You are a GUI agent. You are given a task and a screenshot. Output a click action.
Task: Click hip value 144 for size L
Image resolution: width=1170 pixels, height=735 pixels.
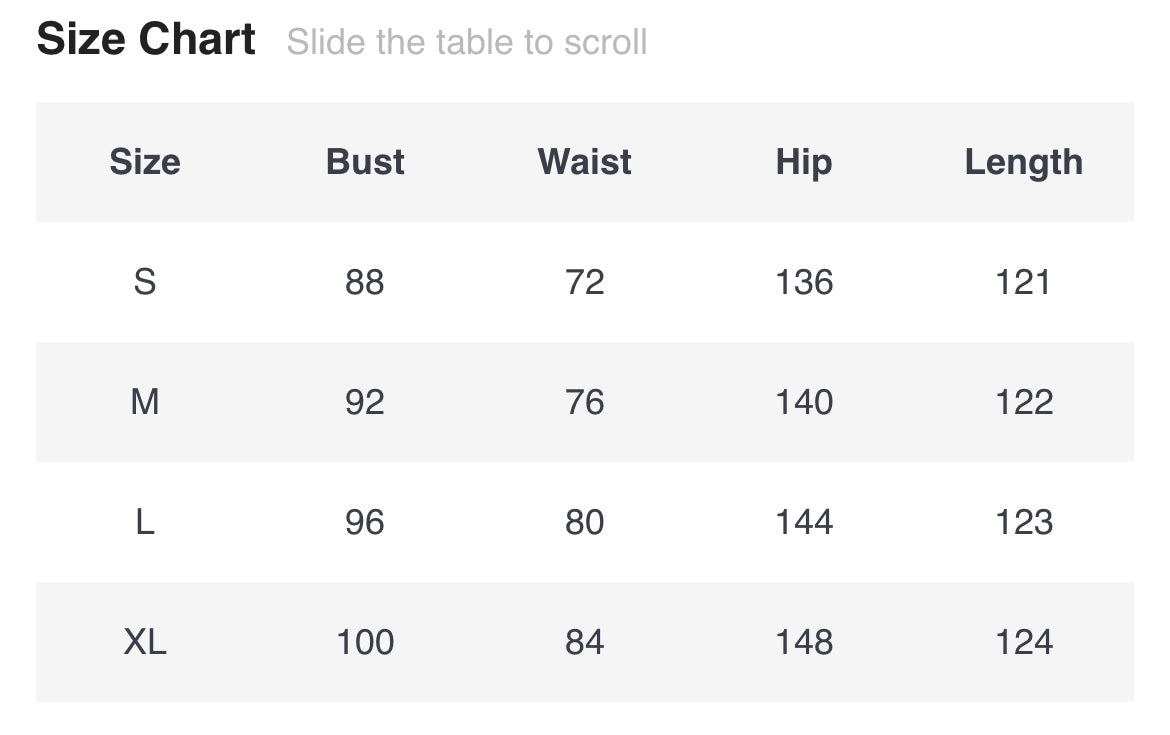[x=804, y=522]
